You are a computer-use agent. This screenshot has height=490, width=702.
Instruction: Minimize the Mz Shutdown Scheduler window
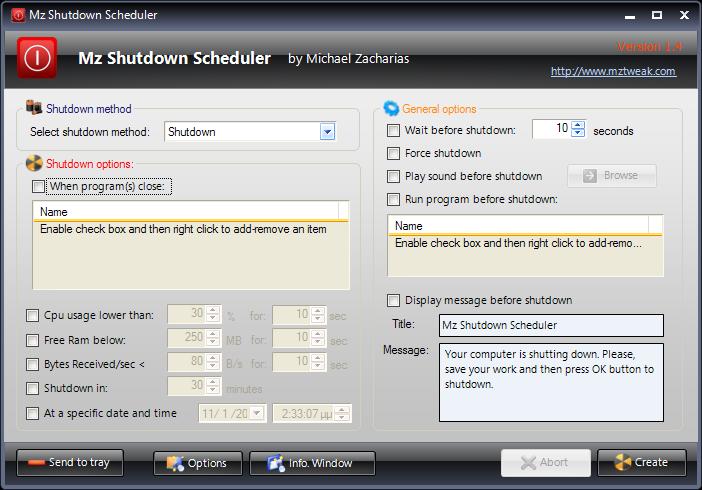tap(630, 15)
